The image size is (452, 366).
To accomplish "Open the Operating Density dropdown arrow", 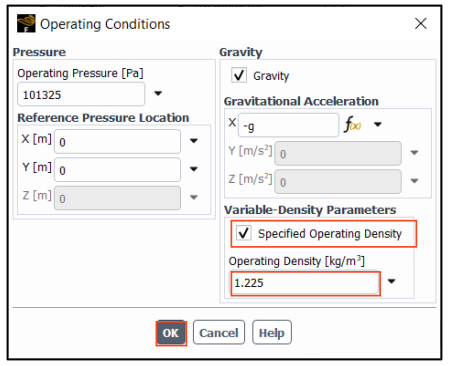I will (x=392, y=281).
